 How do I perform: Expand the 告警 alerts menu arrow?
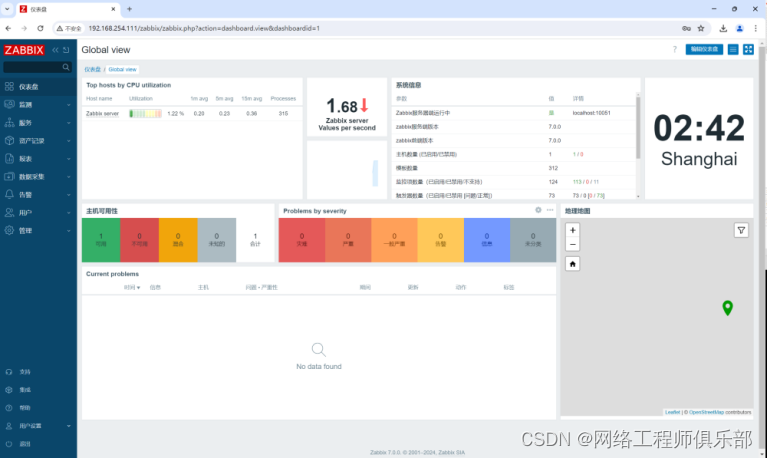click(x=68, y=195)
